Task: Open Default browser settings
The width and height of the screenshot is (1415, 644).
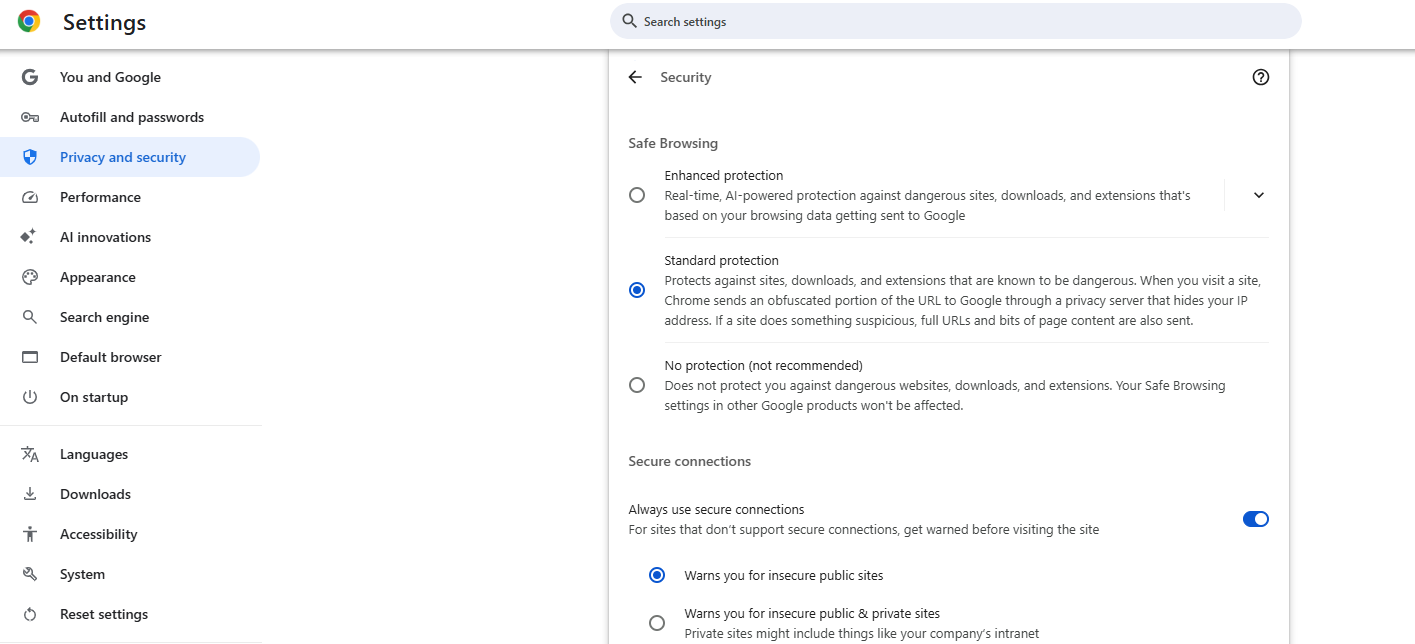Action: pos(130,357)
